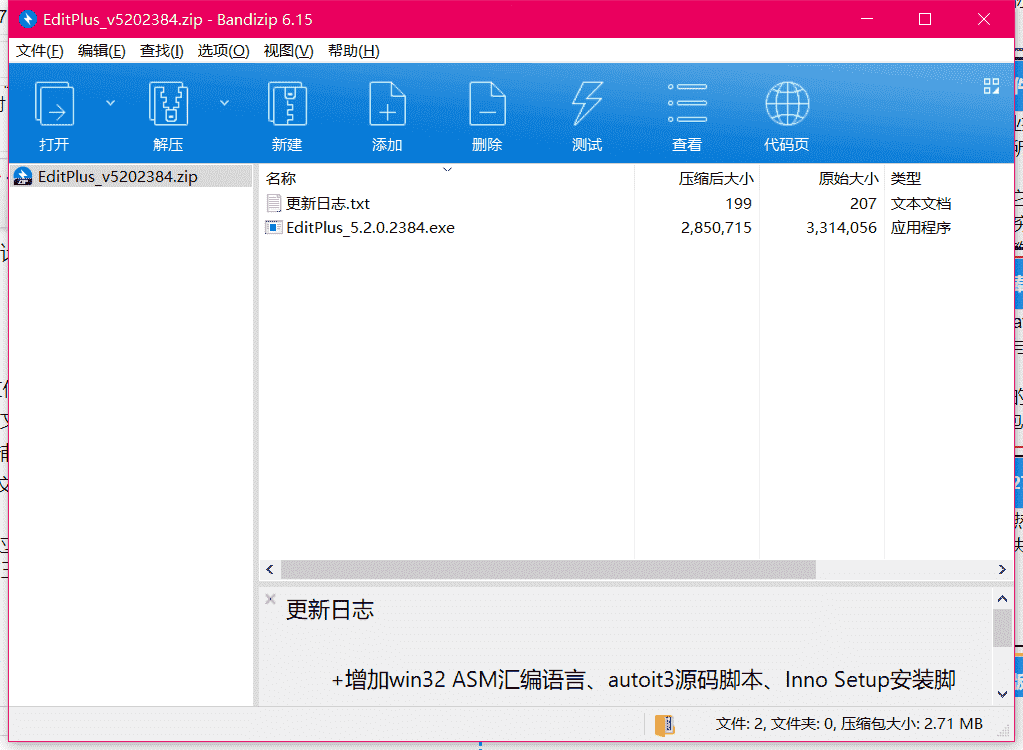Click the horizontal scrollbar right arrow
The width and height of the screenshot is (1023, 750).
point(1002,569)
